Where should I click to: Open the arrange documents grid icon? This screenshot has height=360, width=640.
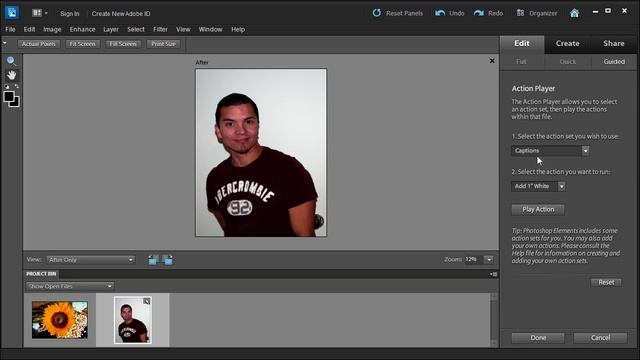pyautogui.click(x=37, y=13)
